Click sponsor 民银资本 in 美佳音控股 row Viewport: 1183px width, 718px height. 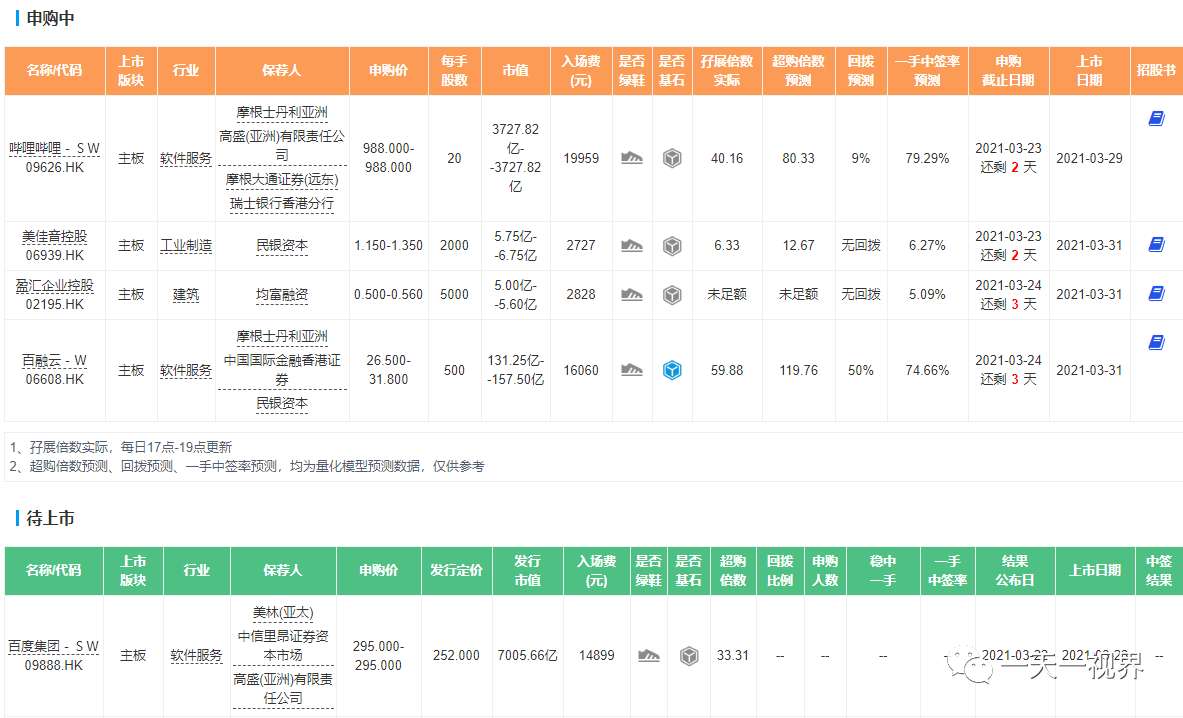(282, 246)
